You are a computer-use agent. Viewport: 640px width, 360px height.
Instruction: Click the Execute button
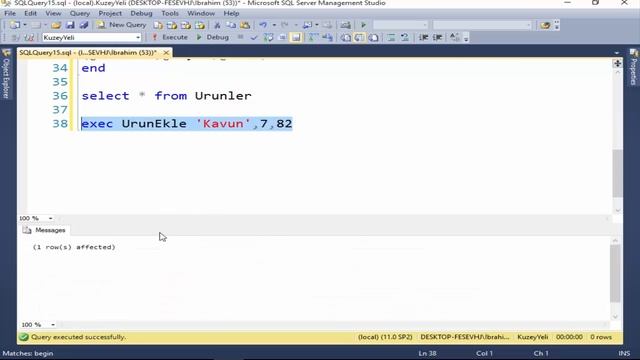point(170,38)
